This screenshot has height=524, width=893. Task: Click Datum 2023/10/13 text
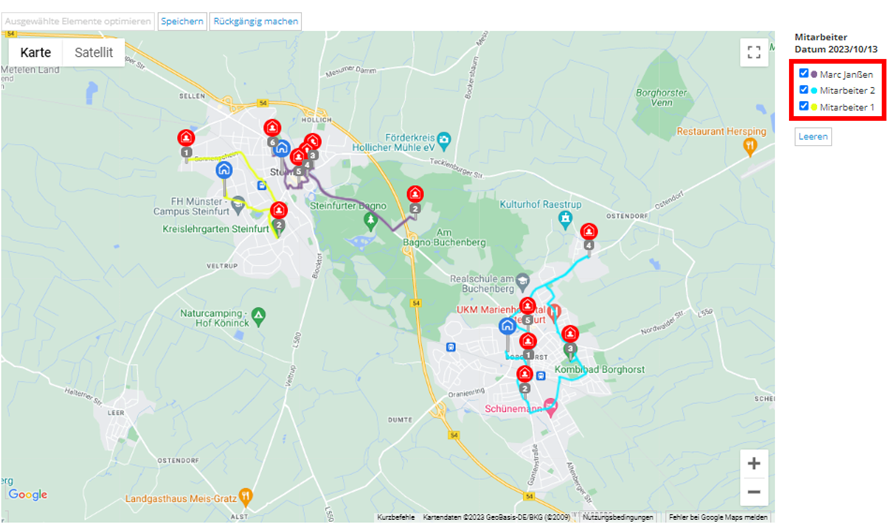click(836, 49)
